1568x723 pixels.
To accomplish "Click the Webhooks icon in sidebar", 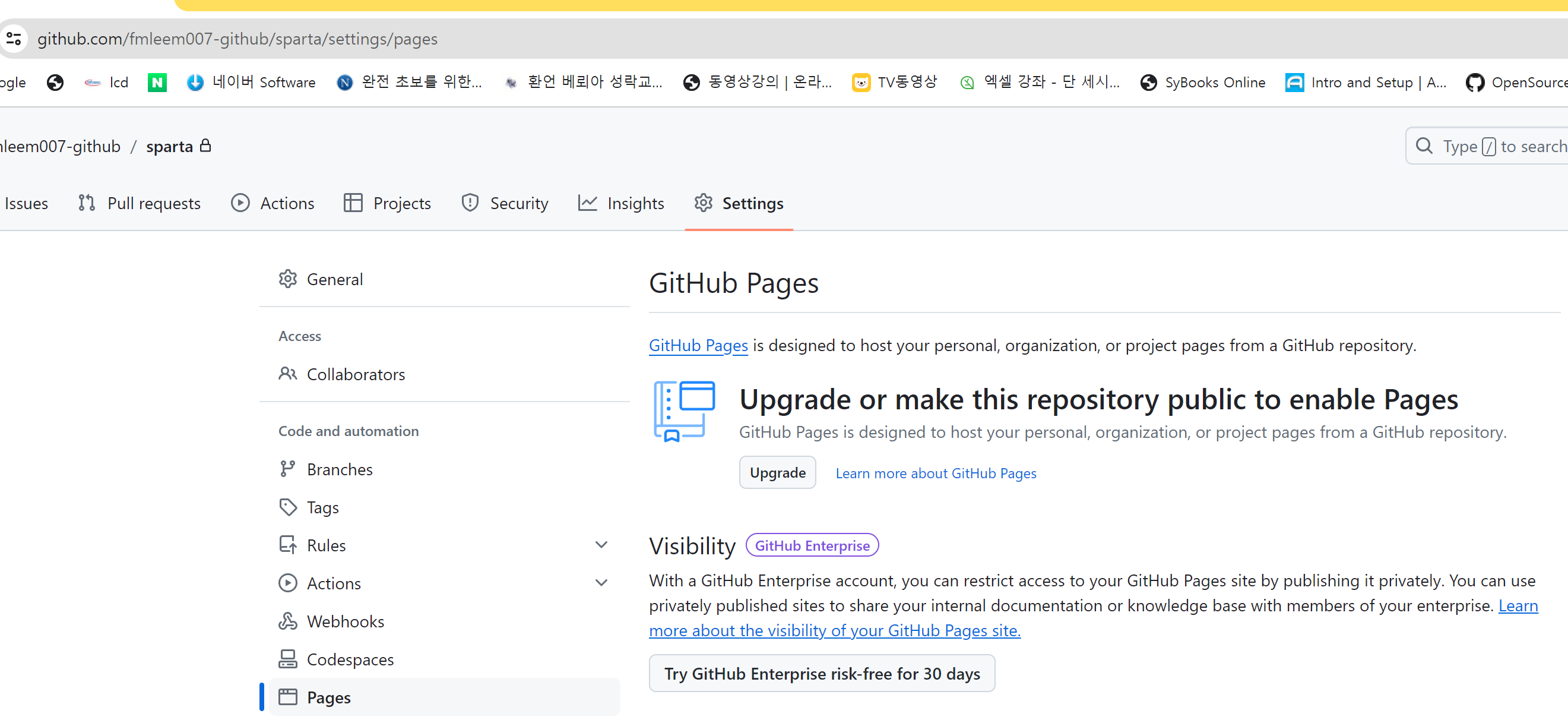I will point(288,621).
